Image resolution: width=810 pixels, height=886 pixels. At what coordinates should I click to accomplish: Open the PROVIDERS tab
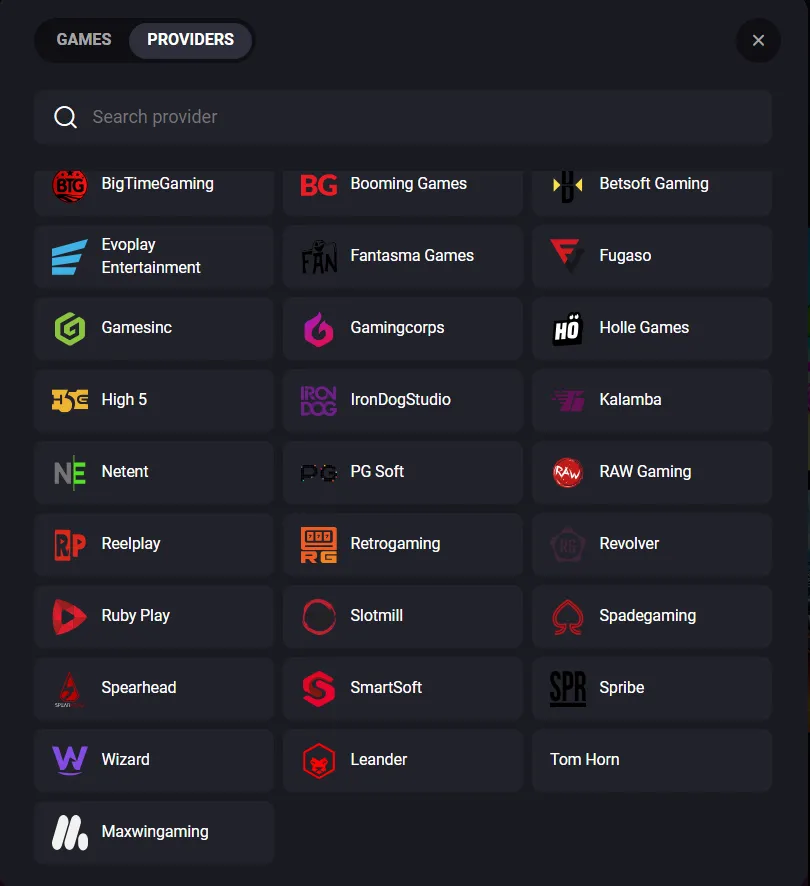coord(190,40)
